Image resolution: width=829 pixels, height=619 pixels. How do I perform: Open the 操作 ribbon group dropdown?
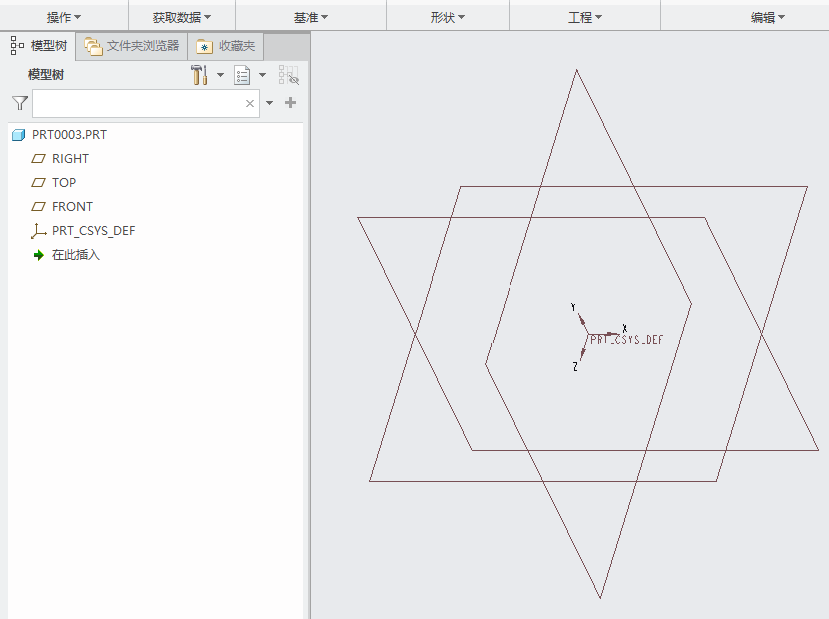(64, 18)
